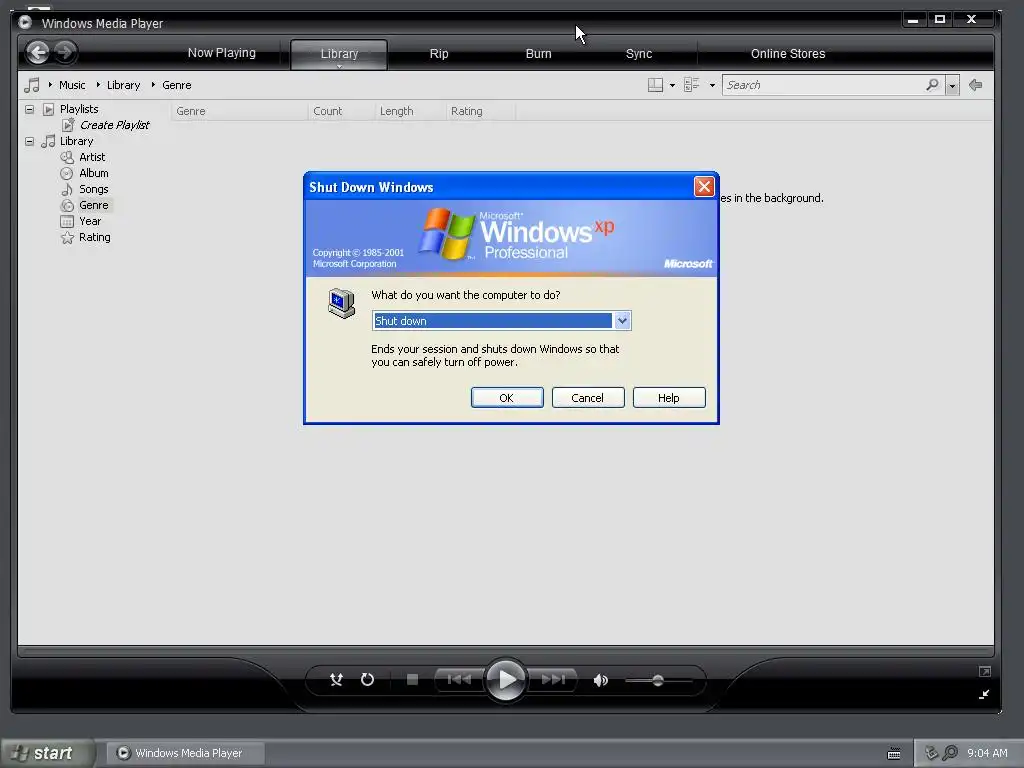The width and height of the screenshot is (1024, 768).
Task: Select the Rating star icon
Action: [67, 237]
